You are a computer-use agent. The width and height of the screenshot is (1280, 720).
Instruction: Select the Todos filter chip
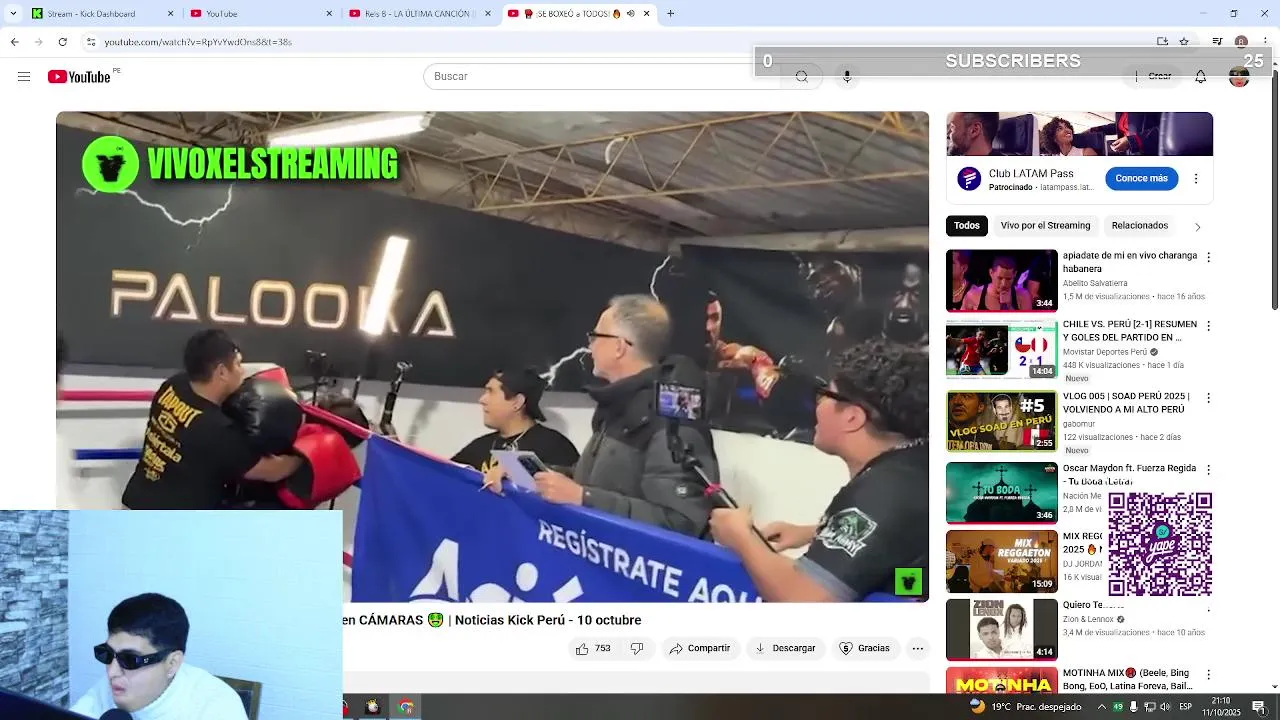(967, 226)
